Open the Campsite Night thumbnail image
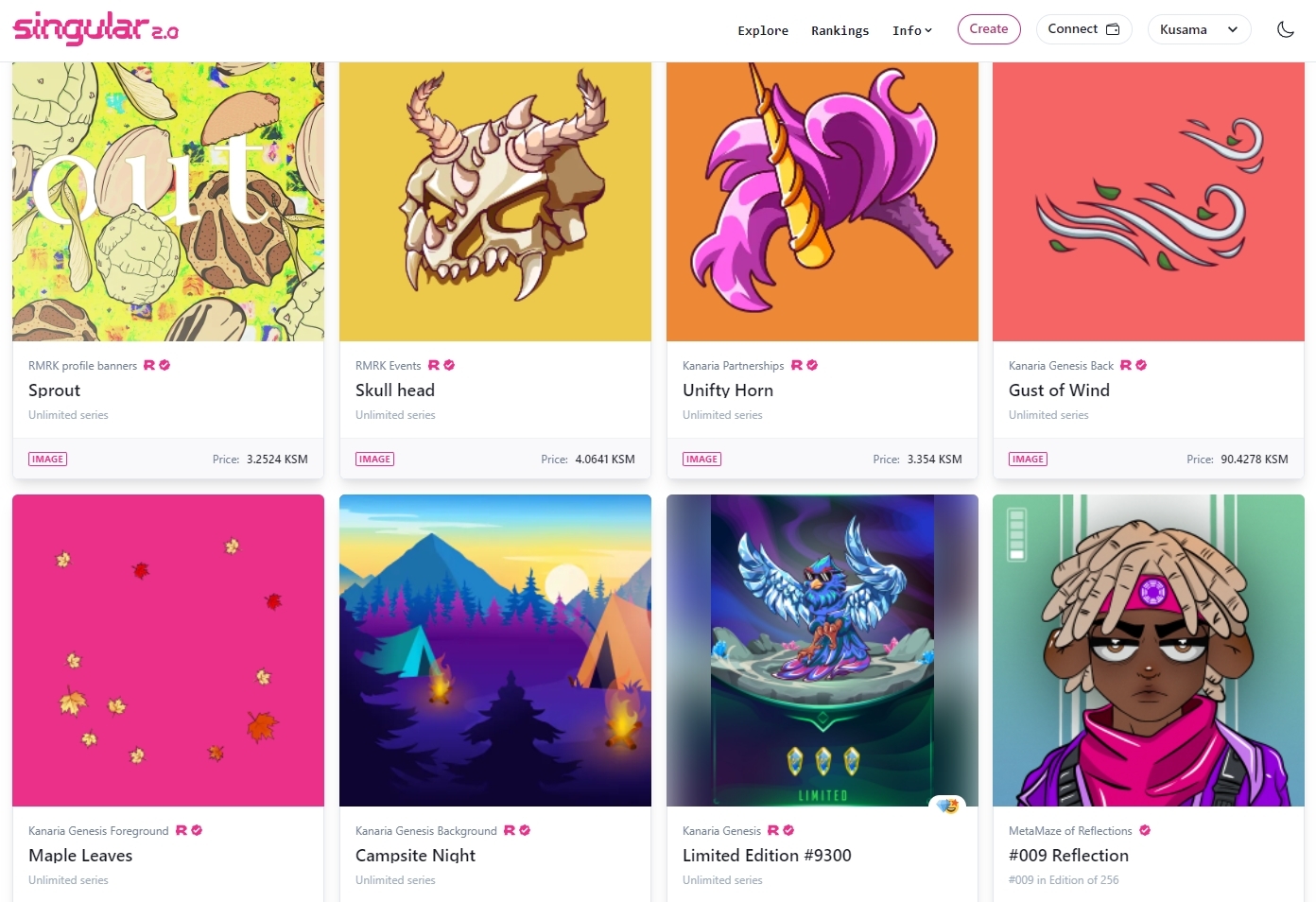Image resolution: width=1316 pixels, height=902 pixels. click(495, 650)
